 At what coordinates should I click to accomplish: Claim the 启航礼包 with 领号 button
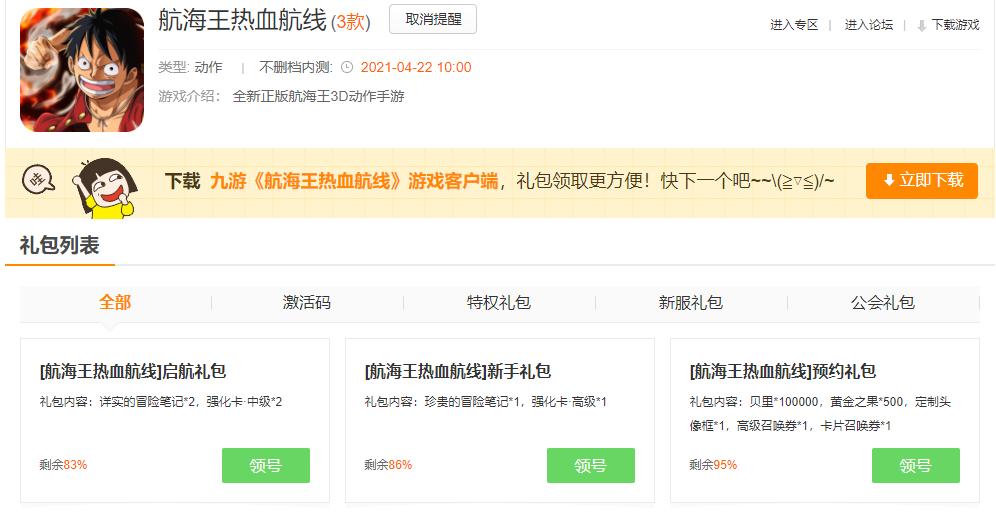(266, 465)
